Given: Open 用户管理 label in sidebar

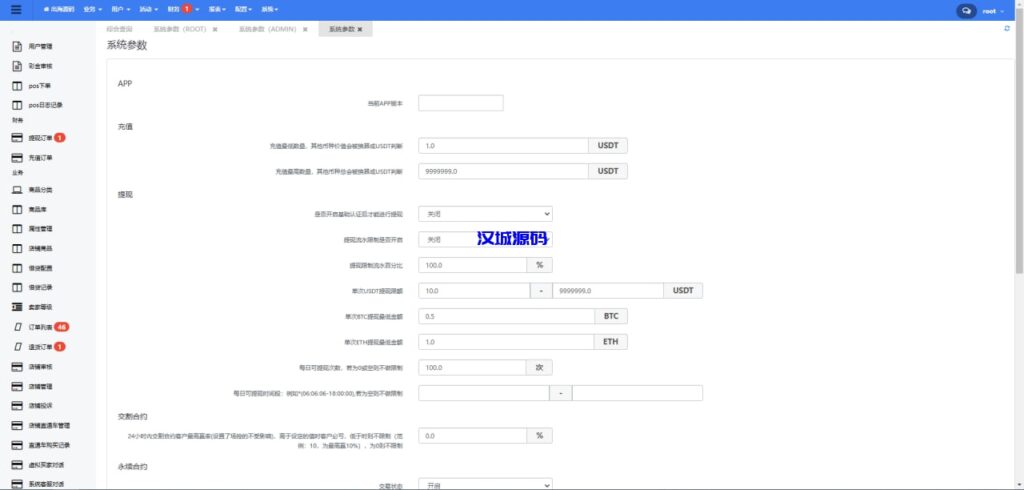Looking at the screenshot, I should (40, 46).
